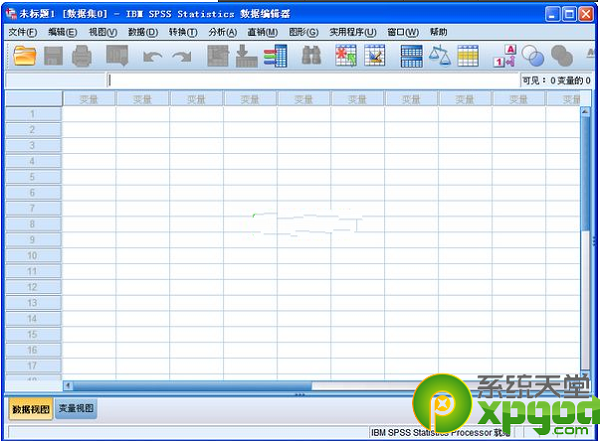600x441 pixels.
Task: Open the 直销(M) menu
Action: coord(262,32)
